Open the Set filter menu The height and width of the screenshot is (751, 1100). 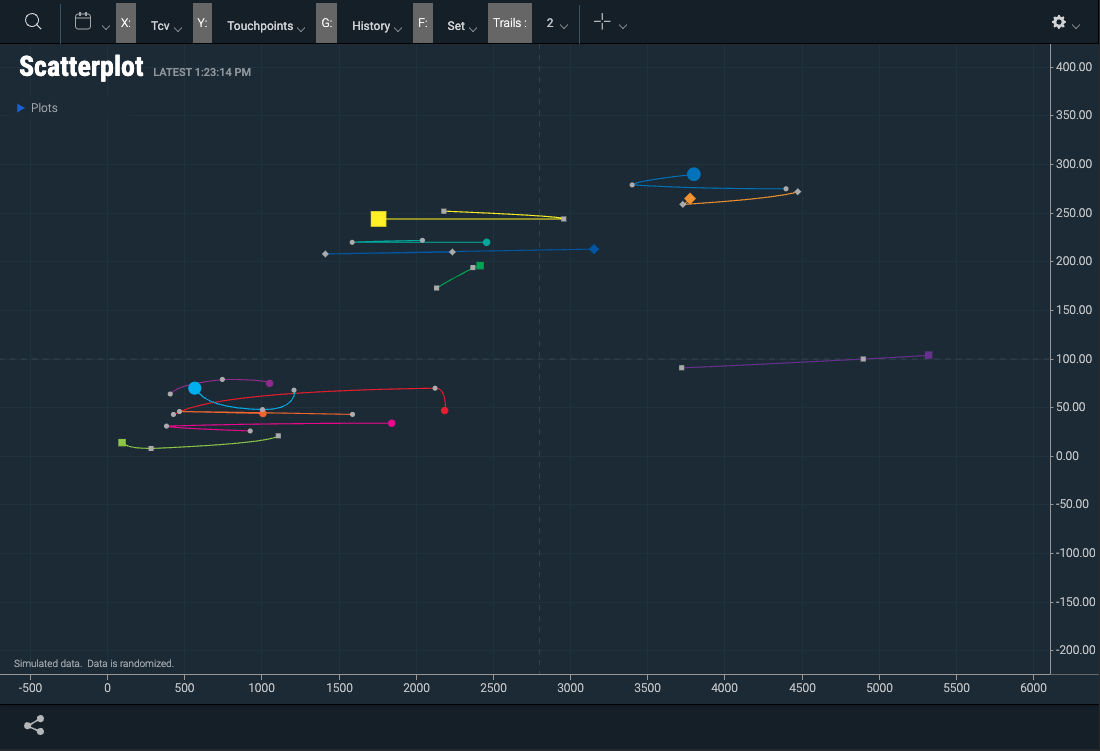click(460, 27)
